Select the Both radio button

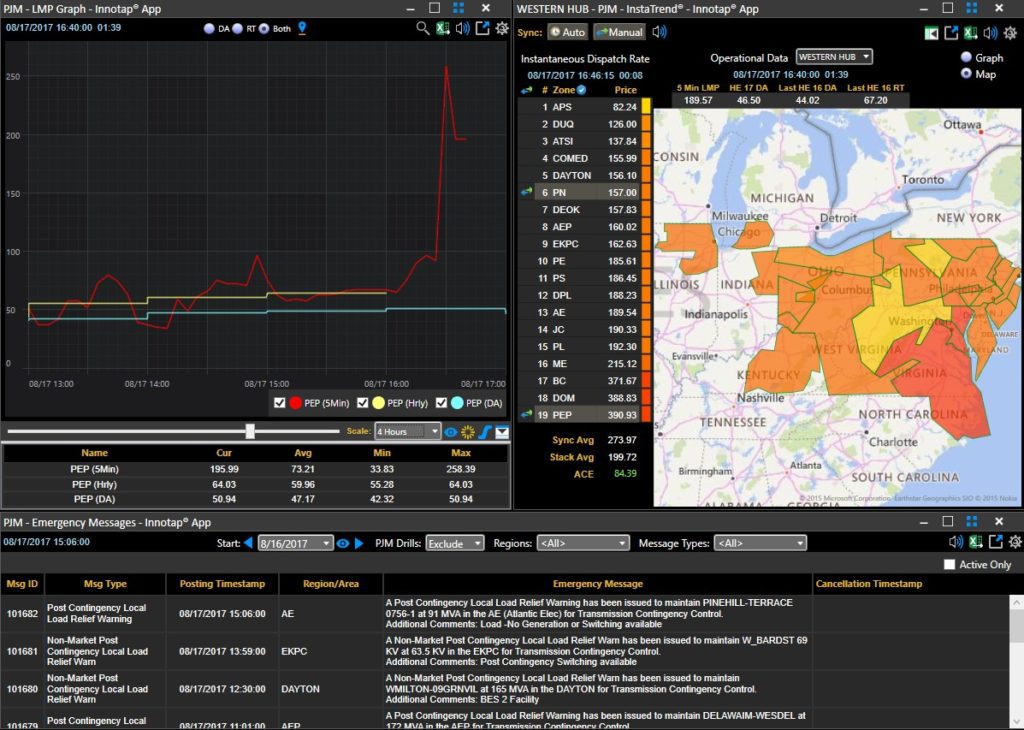pyautogui.click(x=264, y=29)
